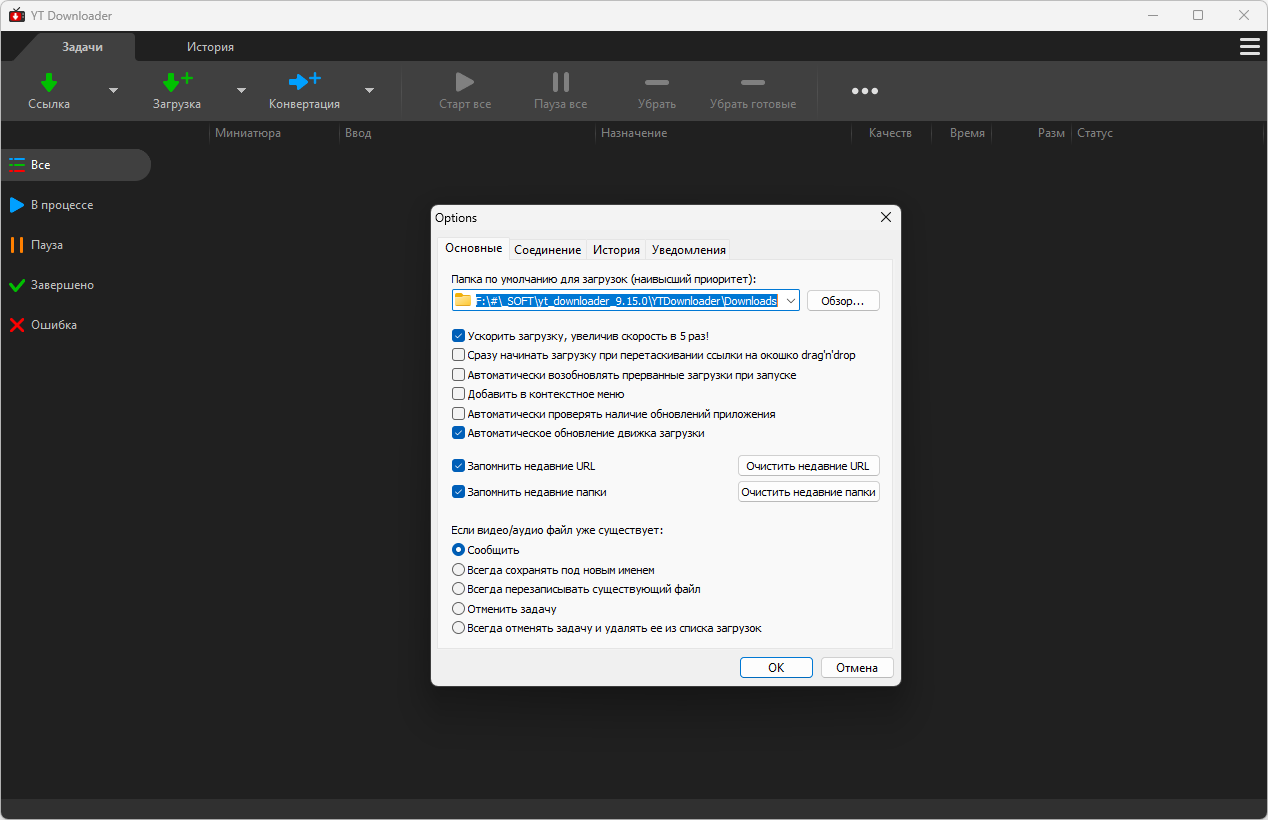
Task: Expand the arrow next to Ссылка
Action: coord(113,90)
